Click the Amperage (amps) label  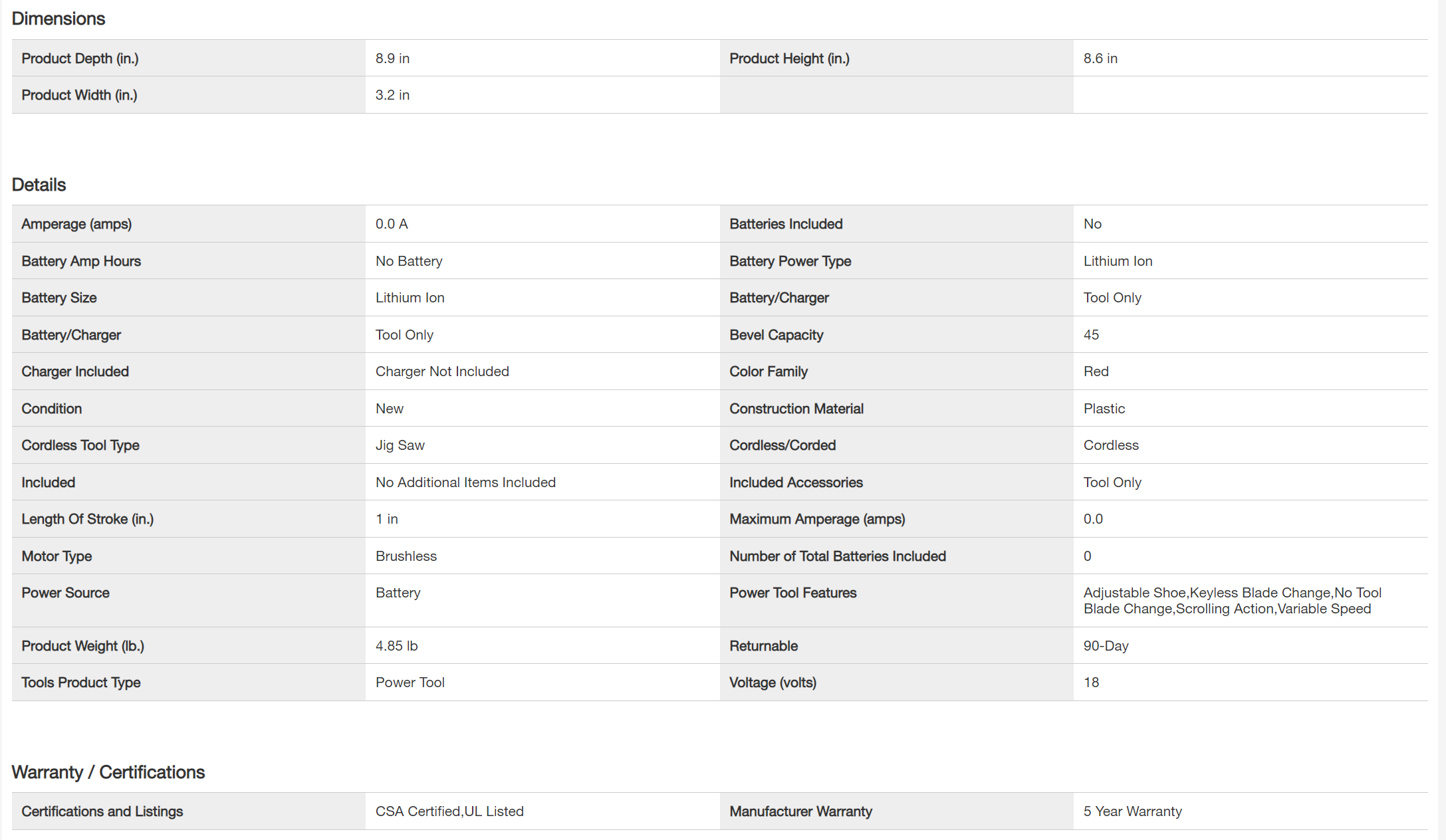pos(76,224)
